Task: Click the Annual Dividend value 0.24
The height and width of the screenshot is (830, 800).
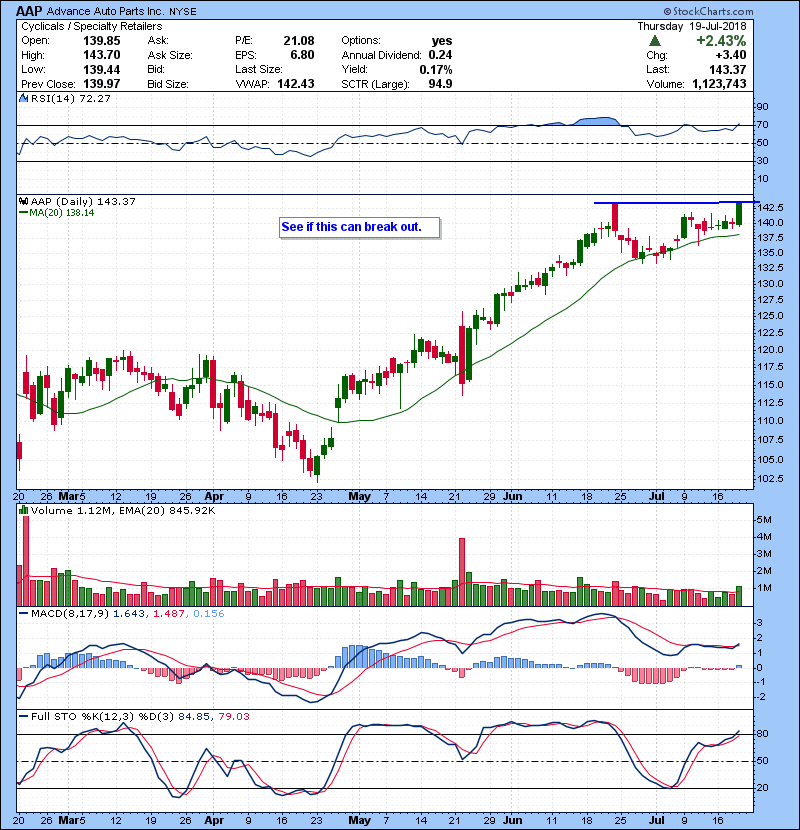Action: tap(441, 55)
